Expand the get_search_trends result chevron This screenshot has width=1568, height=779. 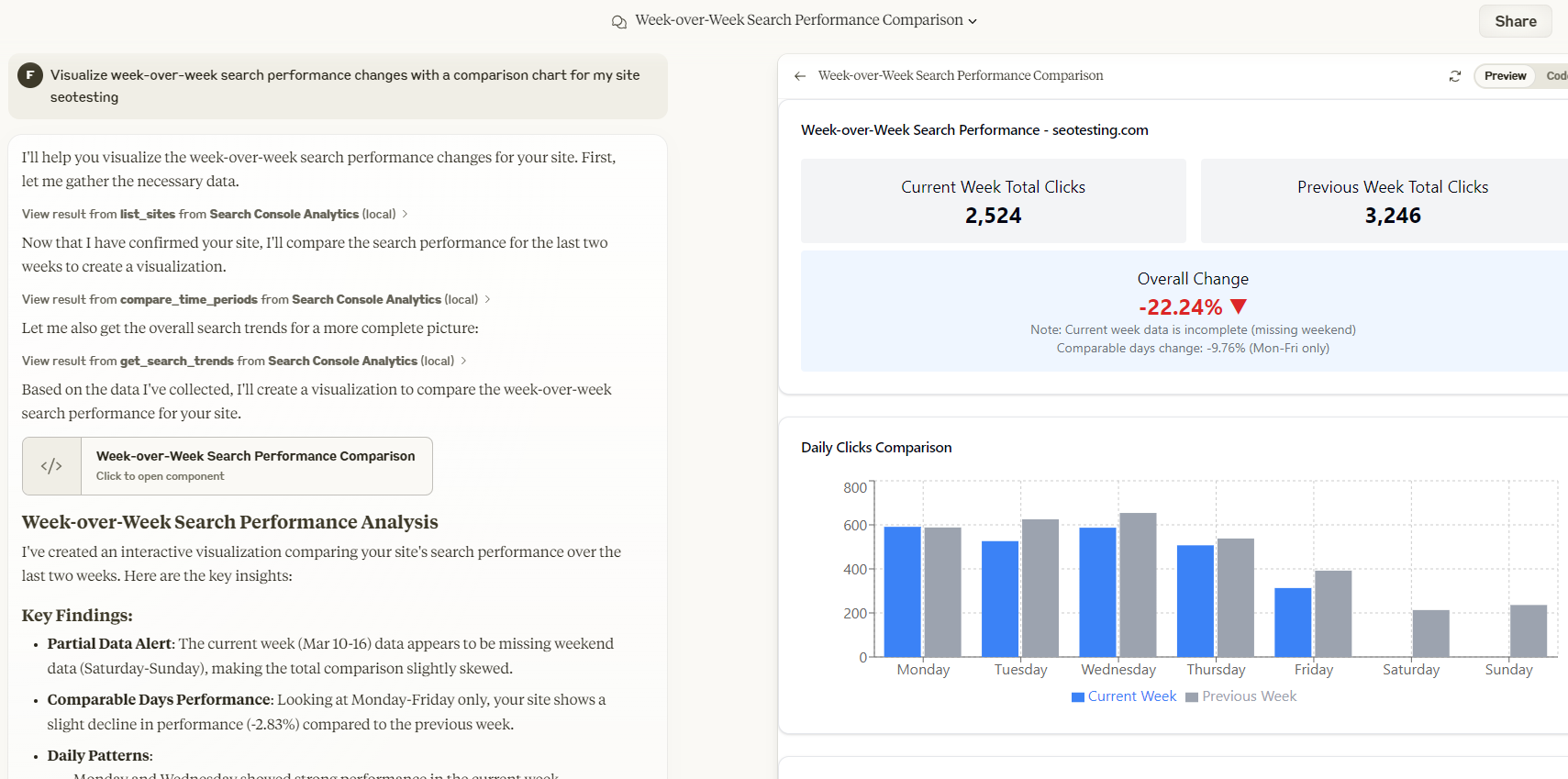pos(463,361)
